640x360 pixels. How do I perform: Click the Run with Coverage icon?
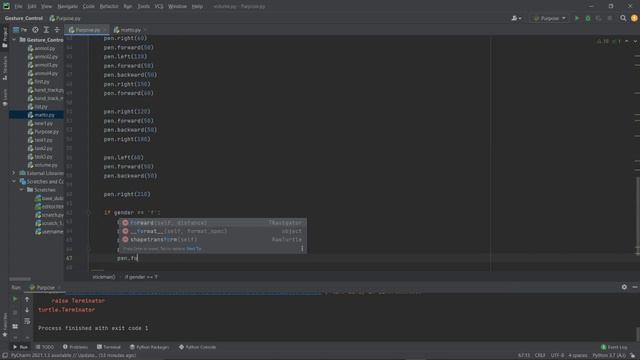tap(599, 18)
